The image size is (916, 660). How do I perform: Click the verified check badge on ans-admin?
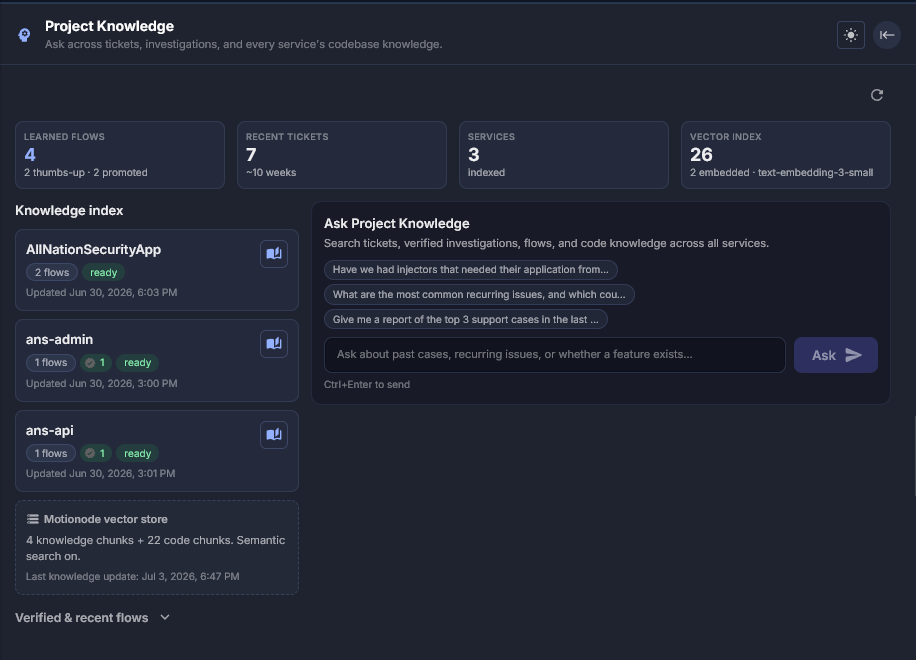coord(95,363)
